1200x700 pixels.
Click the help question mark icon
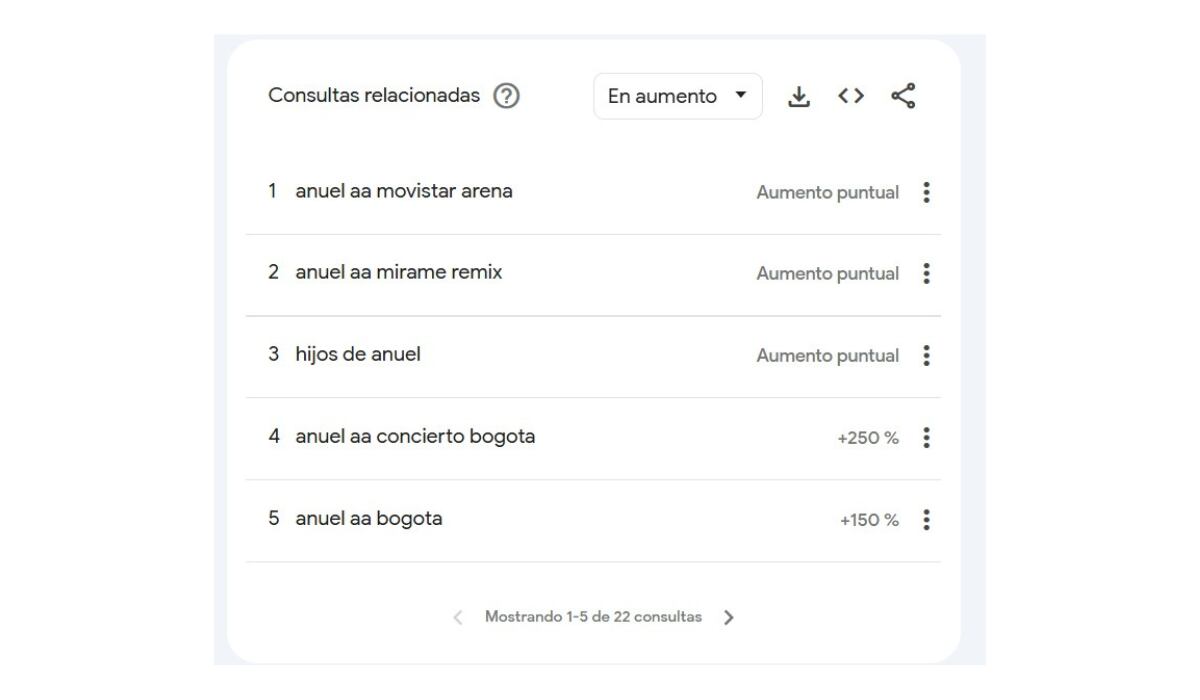(509, 95)
